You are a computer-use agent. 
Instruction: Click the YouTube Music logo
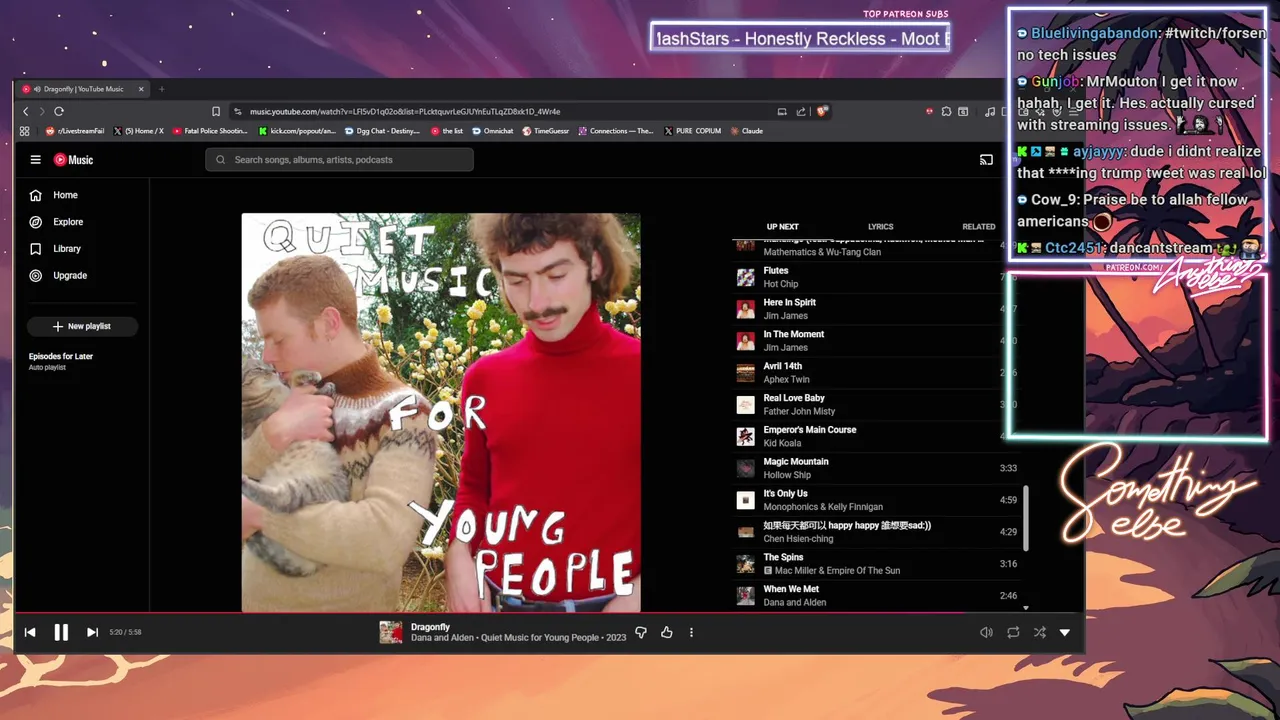[73, 160]
